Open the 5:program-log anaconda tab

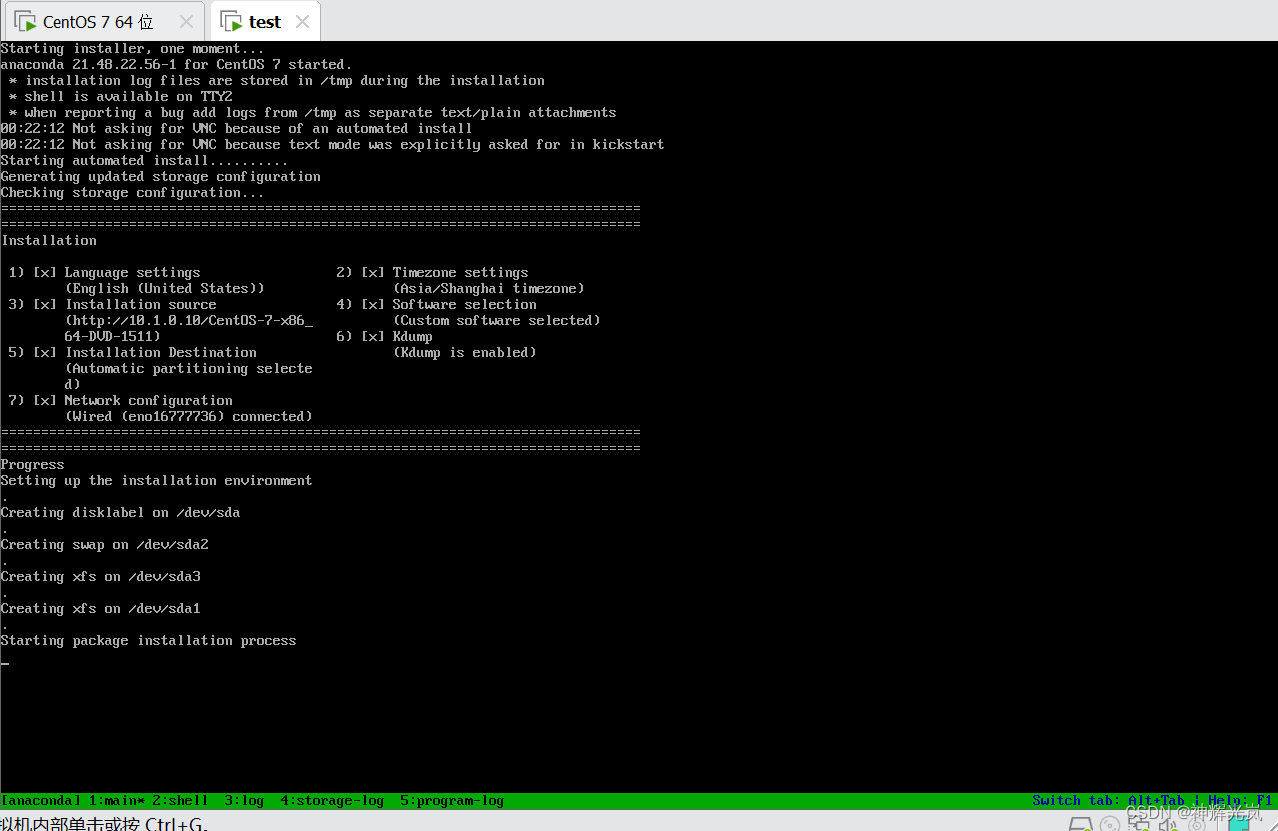point(452,801)
